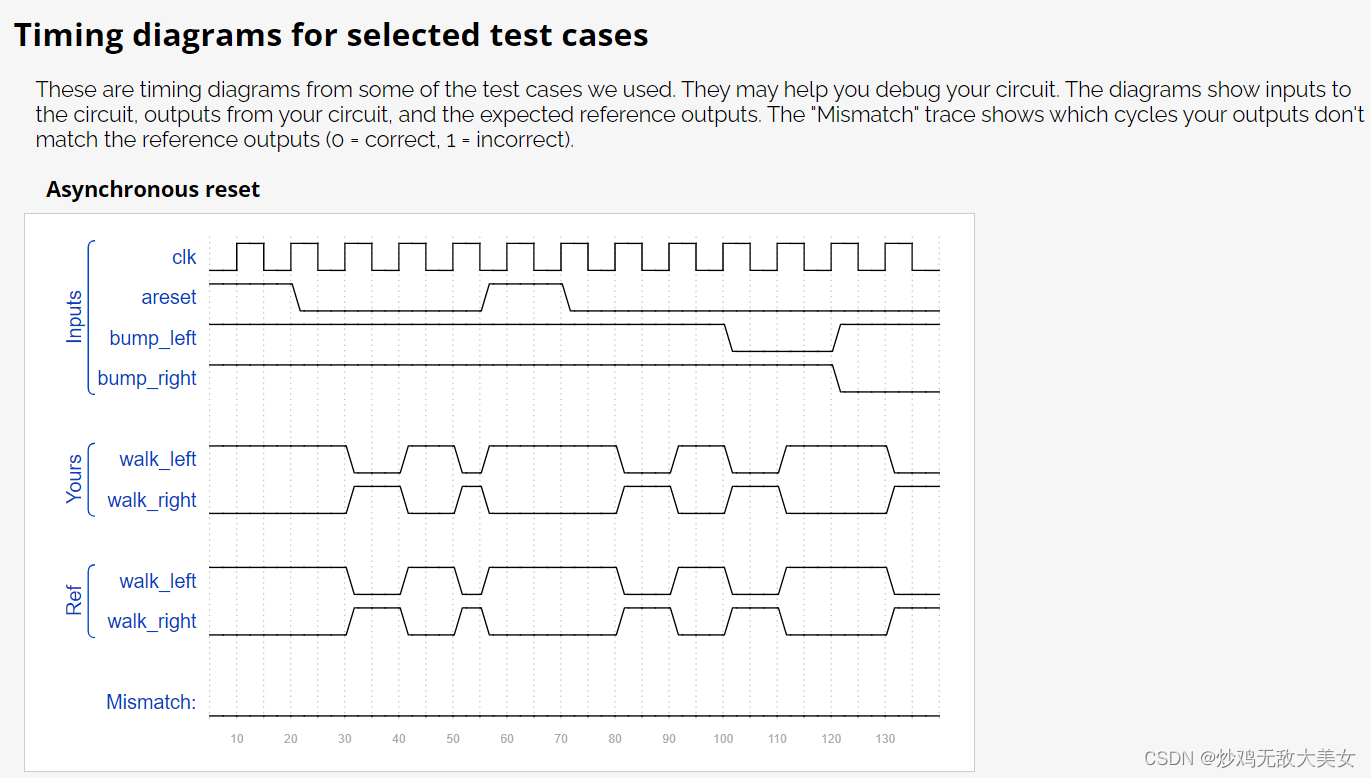
Task: Click time marker 100 on axis
Action: (x=723, y=739)
